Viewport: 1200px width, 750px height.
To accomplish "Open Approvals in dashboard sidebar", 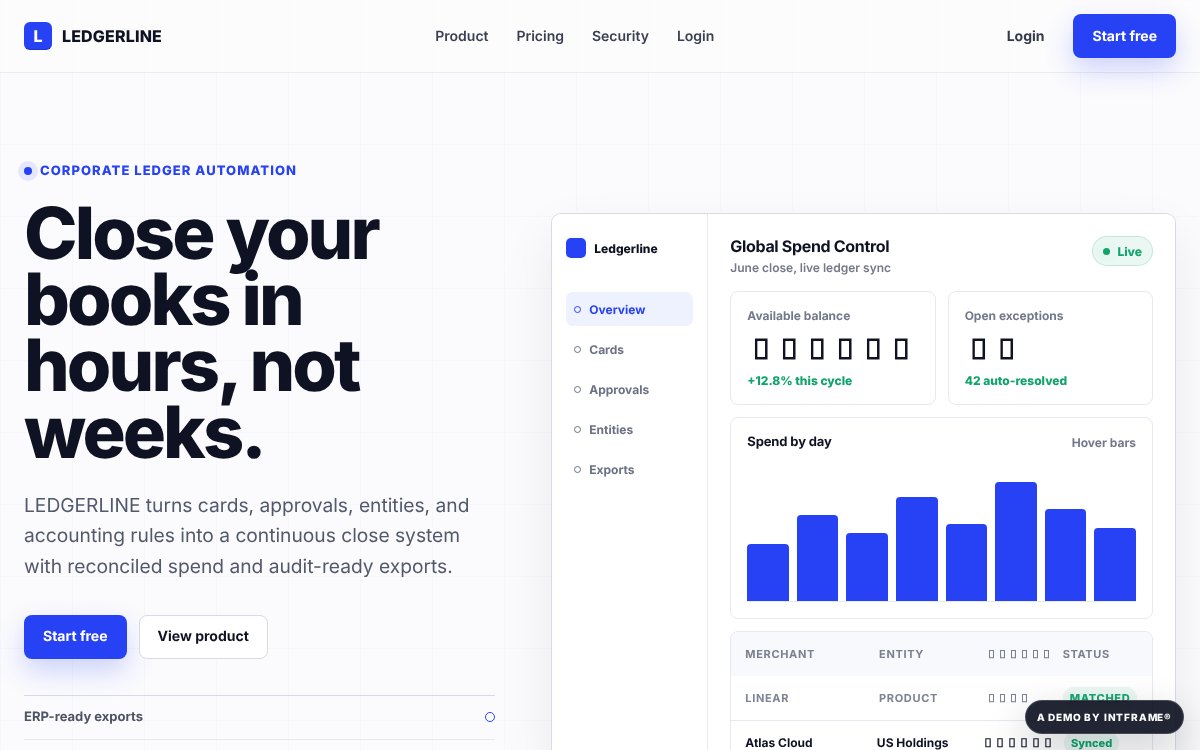I will pyautogui.click(x=629, y=389).
